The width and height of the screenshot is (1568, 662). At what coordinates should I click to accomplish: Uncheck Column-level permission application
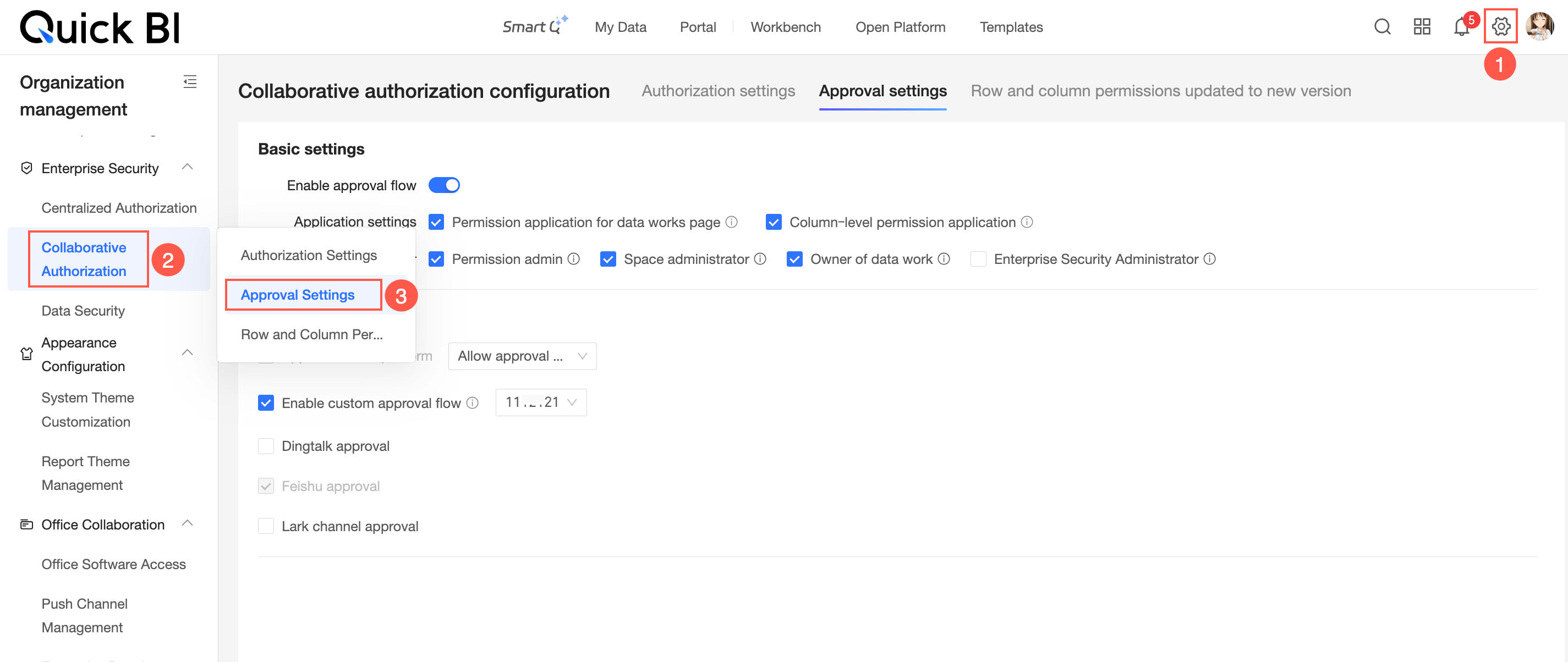click(x=774, y=222)
